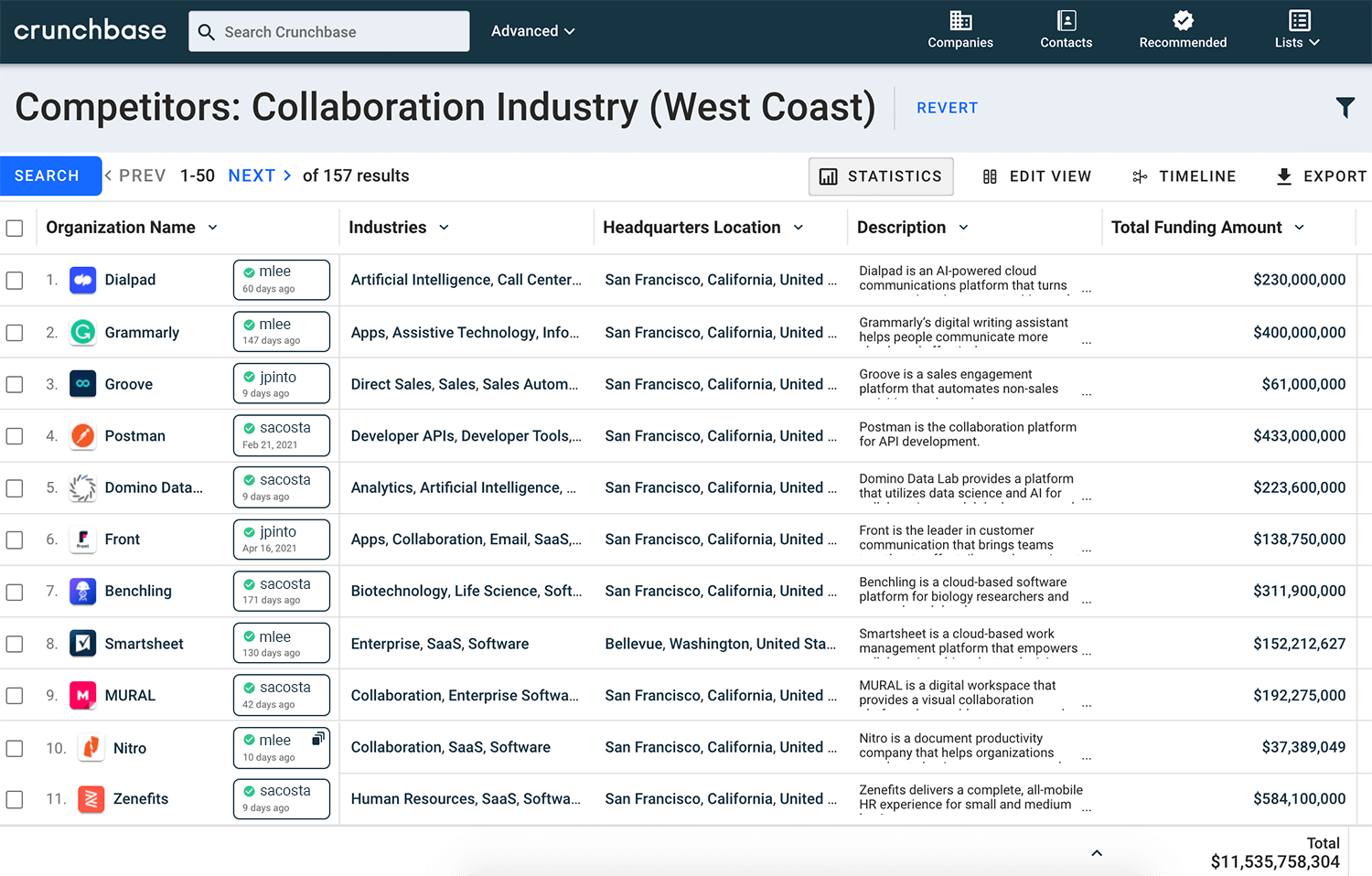This screenshot has width=1372, height=876.
Task: Check the Groove row checkbox
Action: pos(15,384)
